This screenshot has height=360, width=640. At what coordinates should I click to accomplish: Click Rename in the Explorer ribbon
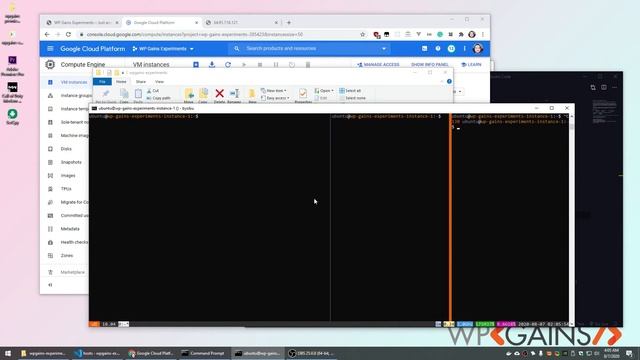click(234, 96)
